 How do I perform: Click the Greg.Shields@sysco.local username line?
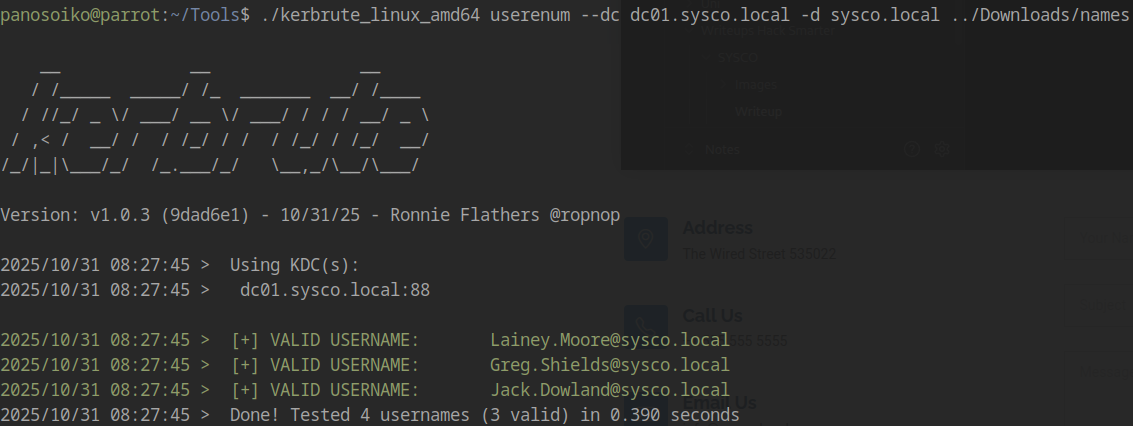[609, 365]
